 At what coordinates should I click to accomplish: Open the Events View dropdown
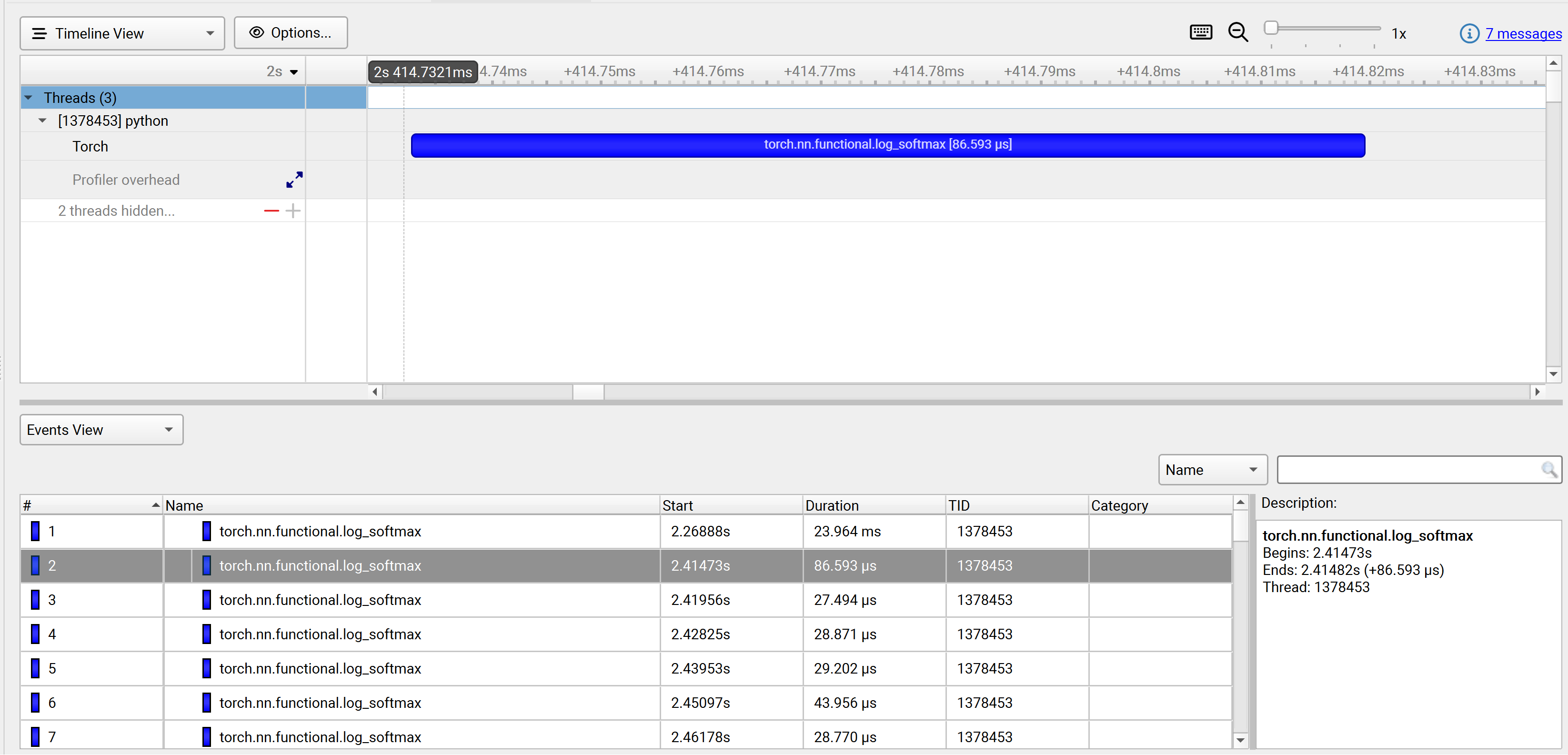click(101, 430)
